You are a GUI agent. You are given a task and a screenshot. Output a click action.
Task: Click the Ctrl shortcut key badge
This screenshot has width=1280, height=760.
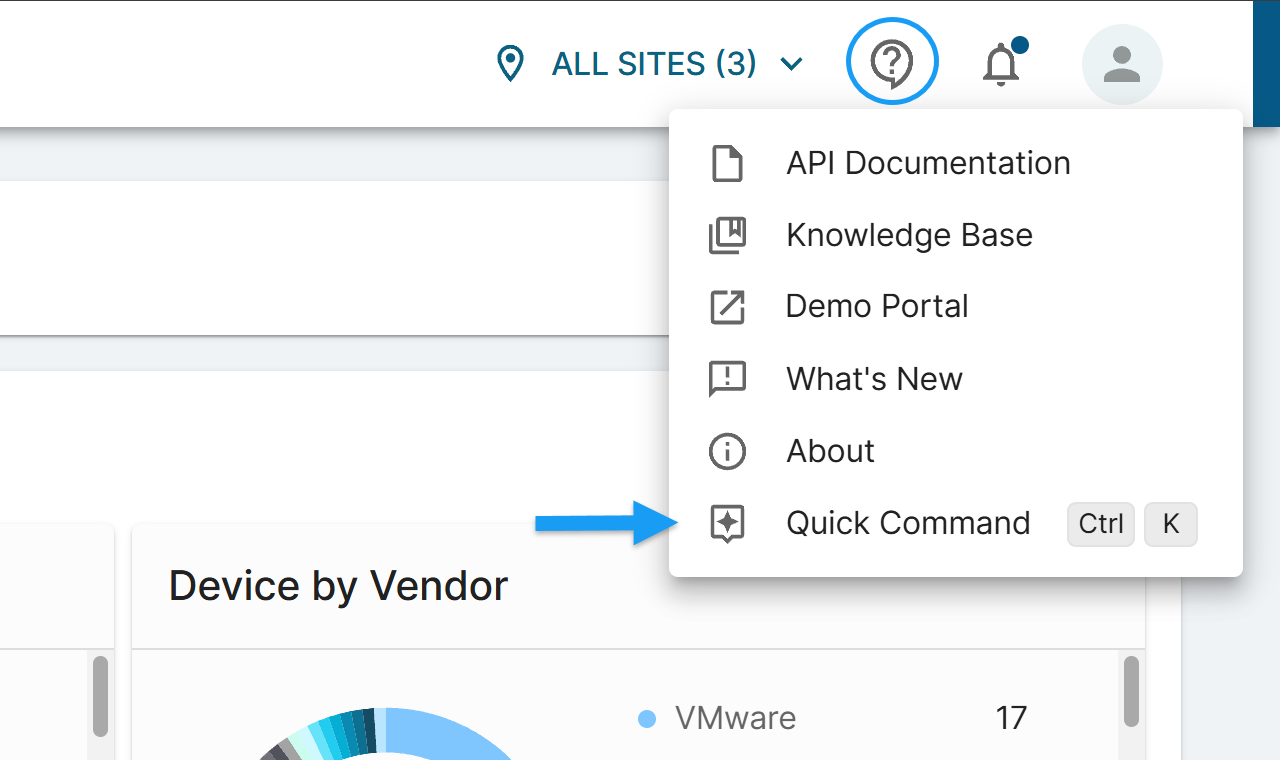pyautogui.click(x=1100, y=524)
